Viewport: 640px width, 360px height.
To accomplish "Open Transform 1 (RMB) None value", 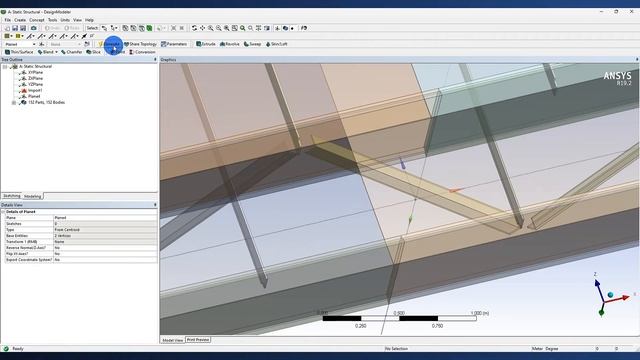I will pos(105,242).
